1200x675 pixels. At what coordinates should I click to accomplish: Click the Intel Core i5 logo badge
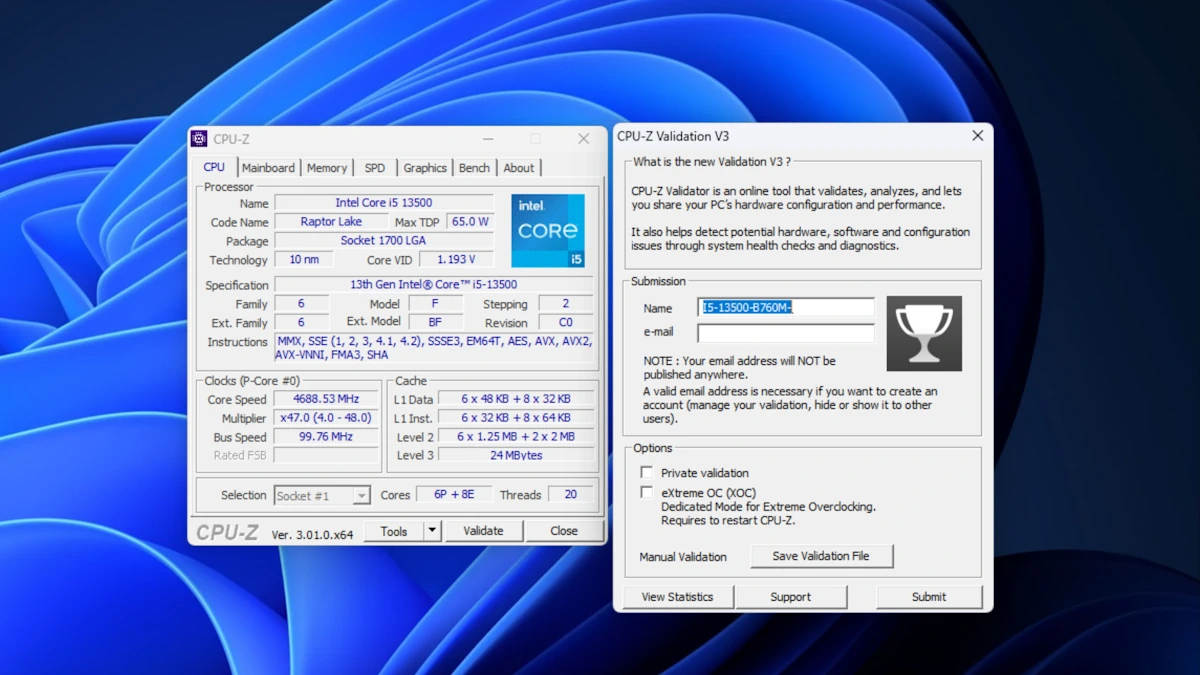(548, 231)
